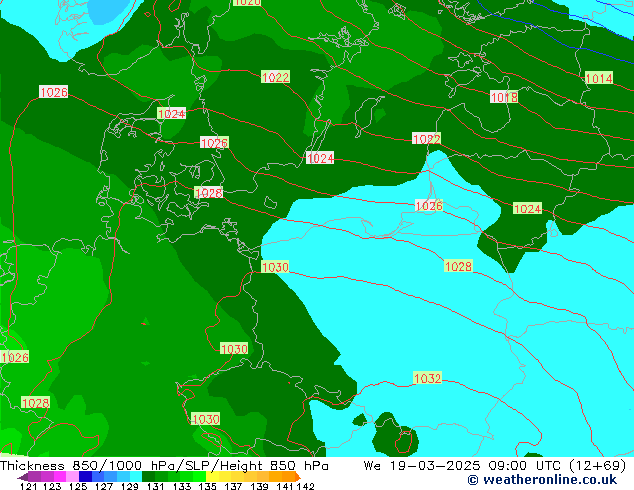Viewport: 634px width, 490px height.
Task: Click the legend value 127
Action: (104, 486)
